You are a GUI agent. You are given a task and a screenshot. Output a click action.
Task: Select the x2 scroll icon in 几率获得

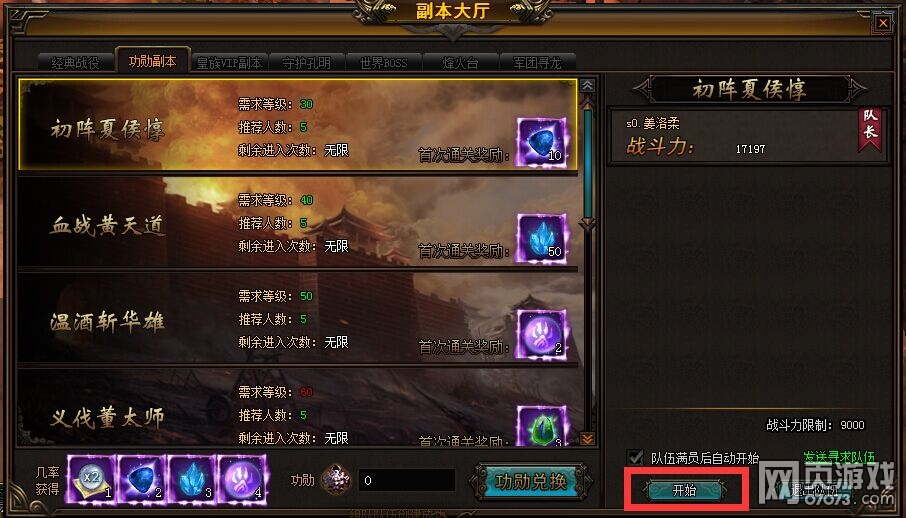[x=91, y=479]
